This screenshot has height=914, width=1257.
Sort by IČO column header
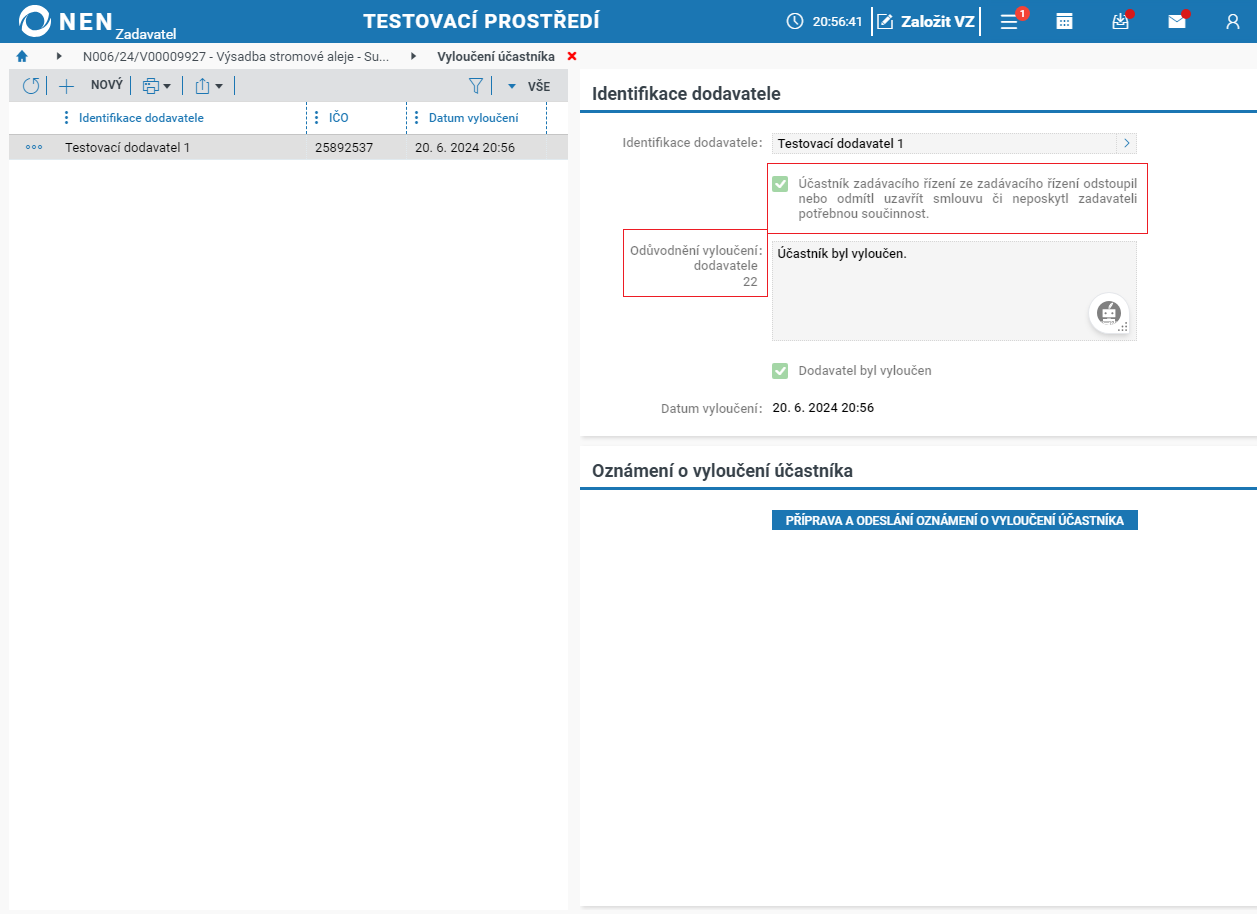pos(339,118)
